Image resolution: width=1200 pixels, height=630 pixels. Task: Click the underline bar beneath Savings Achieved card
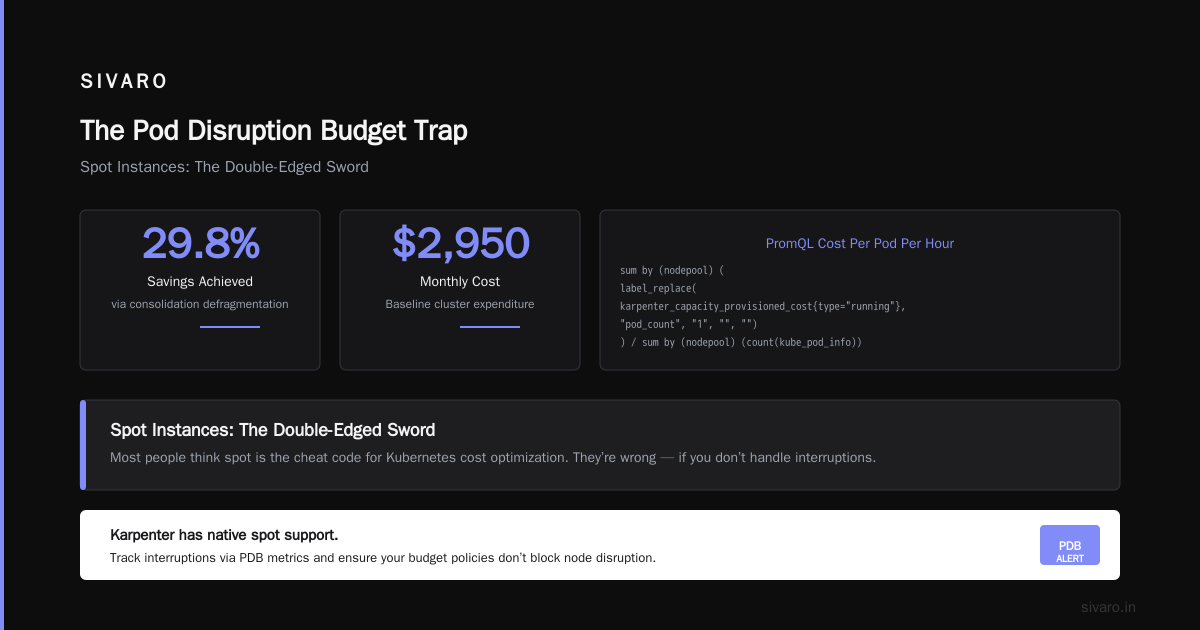230,326
